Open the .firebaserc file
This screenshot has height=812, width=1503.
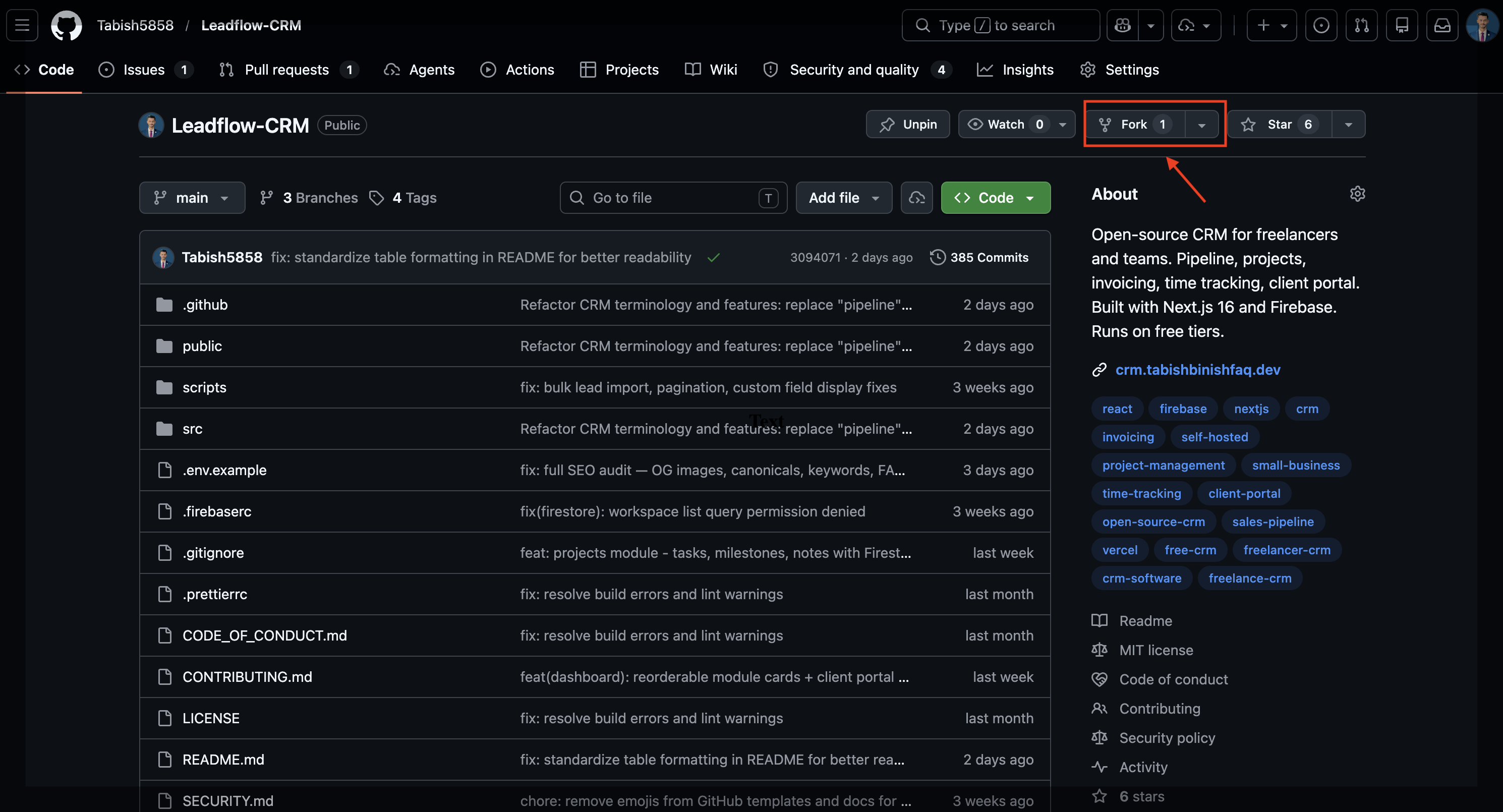click(217, 511)
